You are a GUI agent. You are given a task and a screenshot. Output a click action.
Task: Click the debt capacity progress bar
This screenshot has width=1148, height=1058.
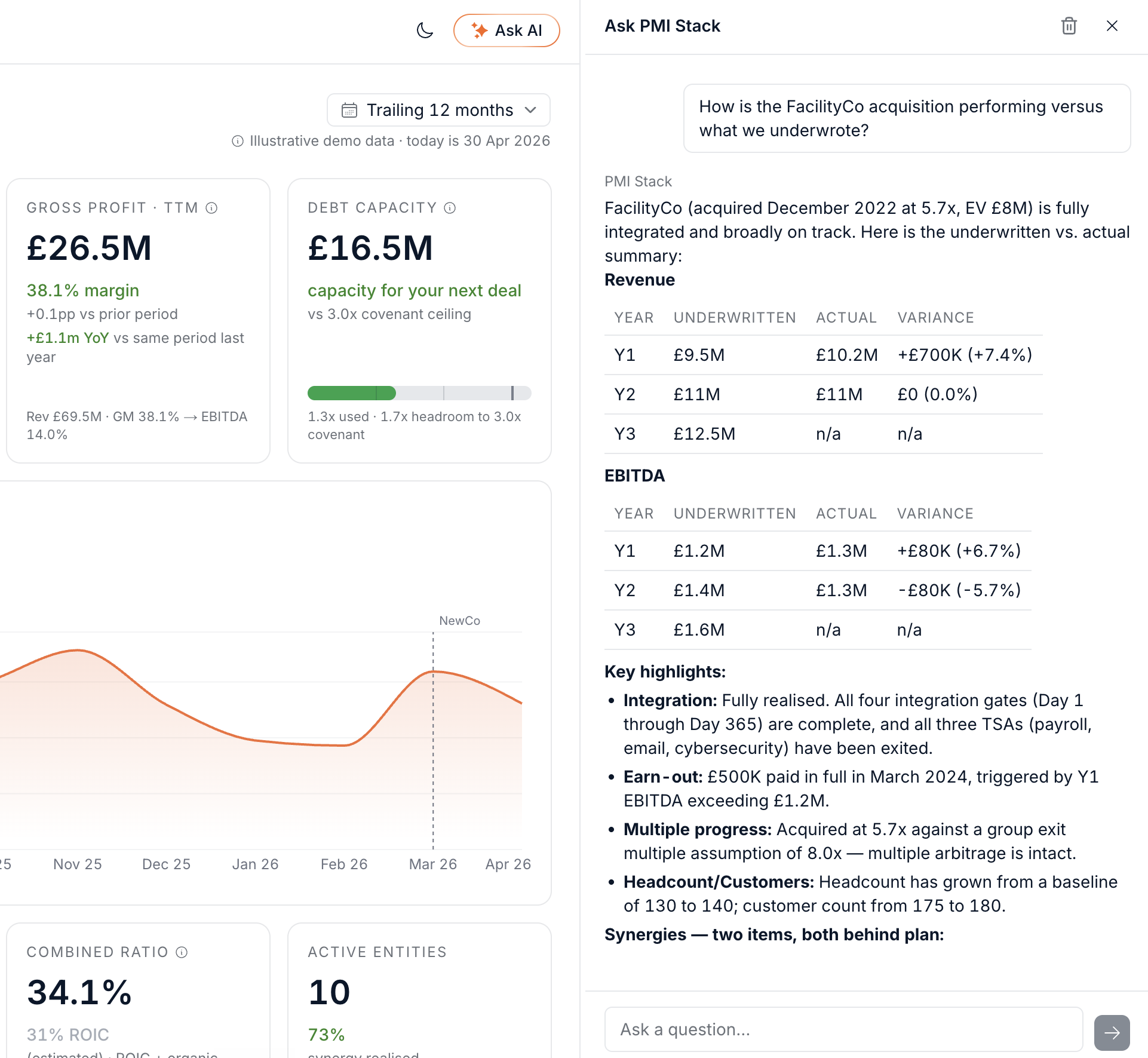[x=419, y=393]
